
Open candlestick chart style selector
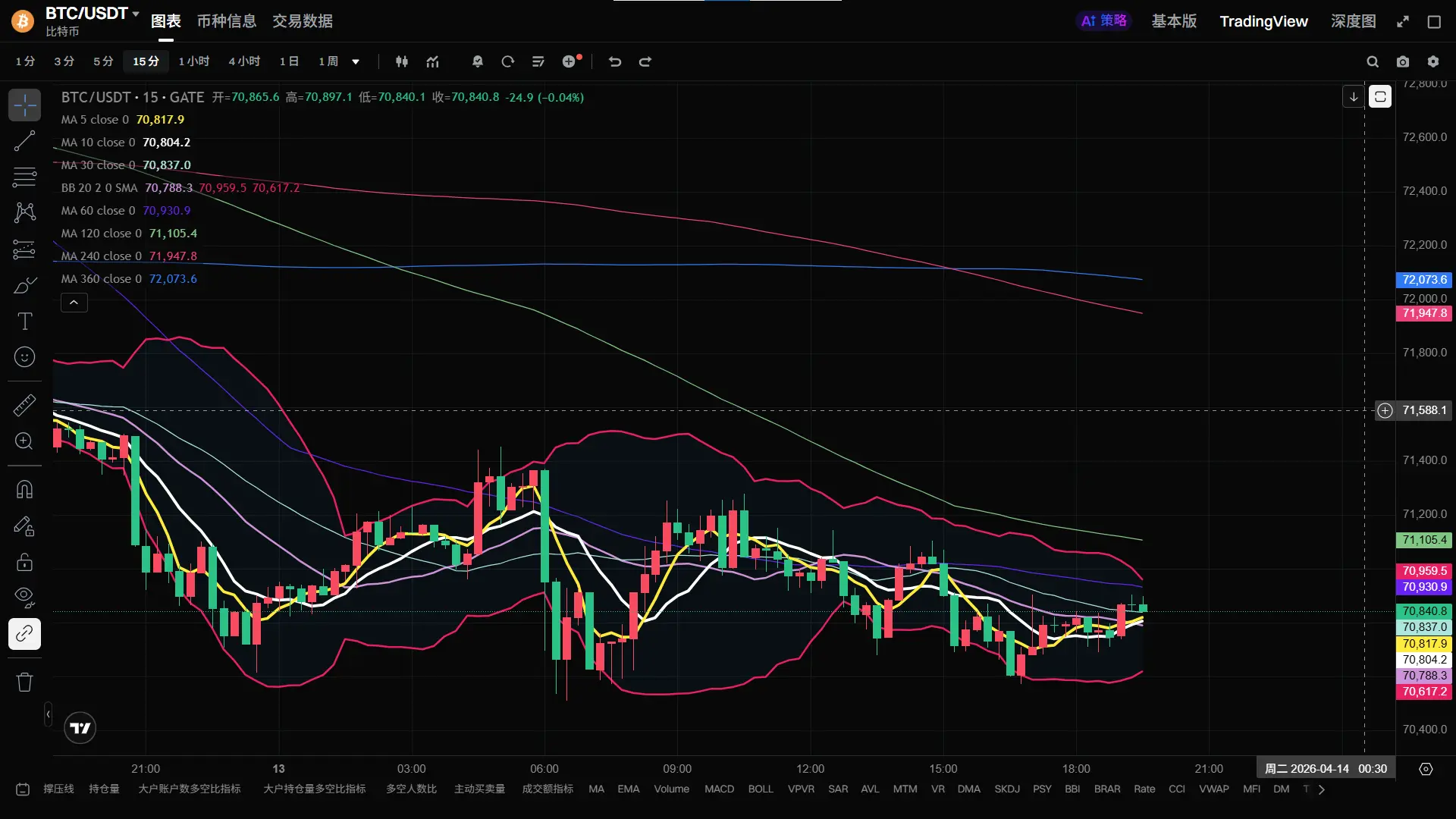click(402, 61)
